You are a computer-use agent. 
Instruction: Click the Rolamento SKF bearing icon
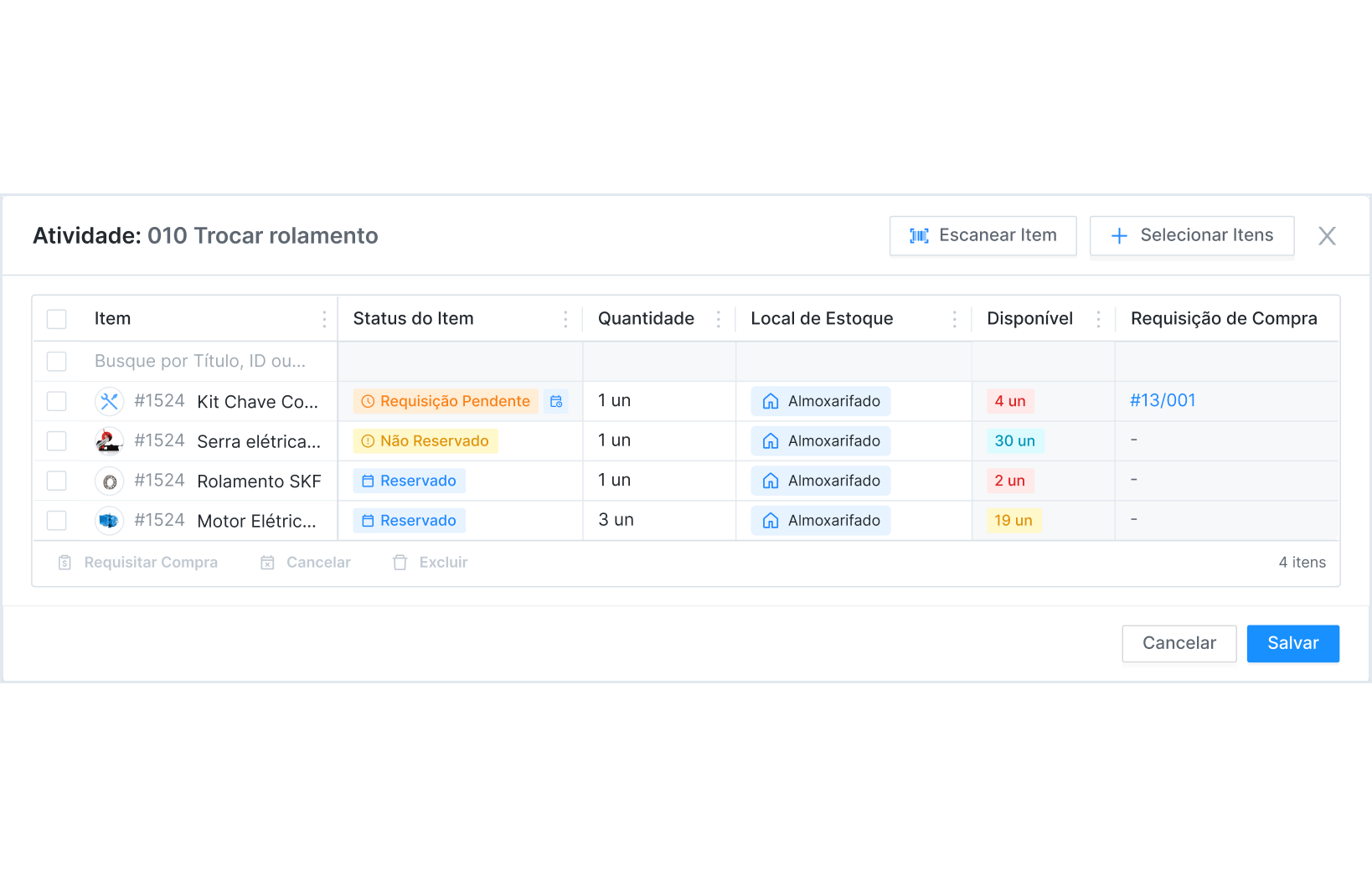point(109,481)
